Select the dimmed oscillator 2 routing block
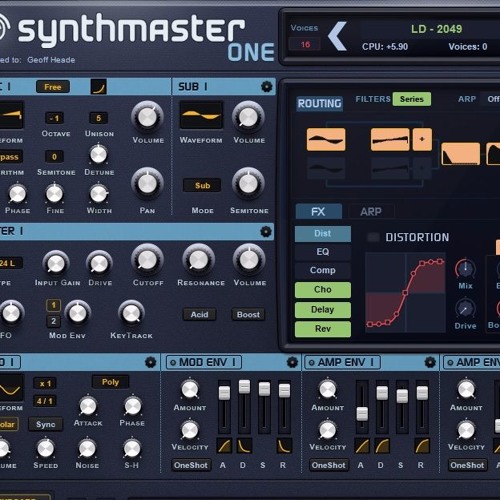This screenshot has height=500, width=500. click(326, 168)
